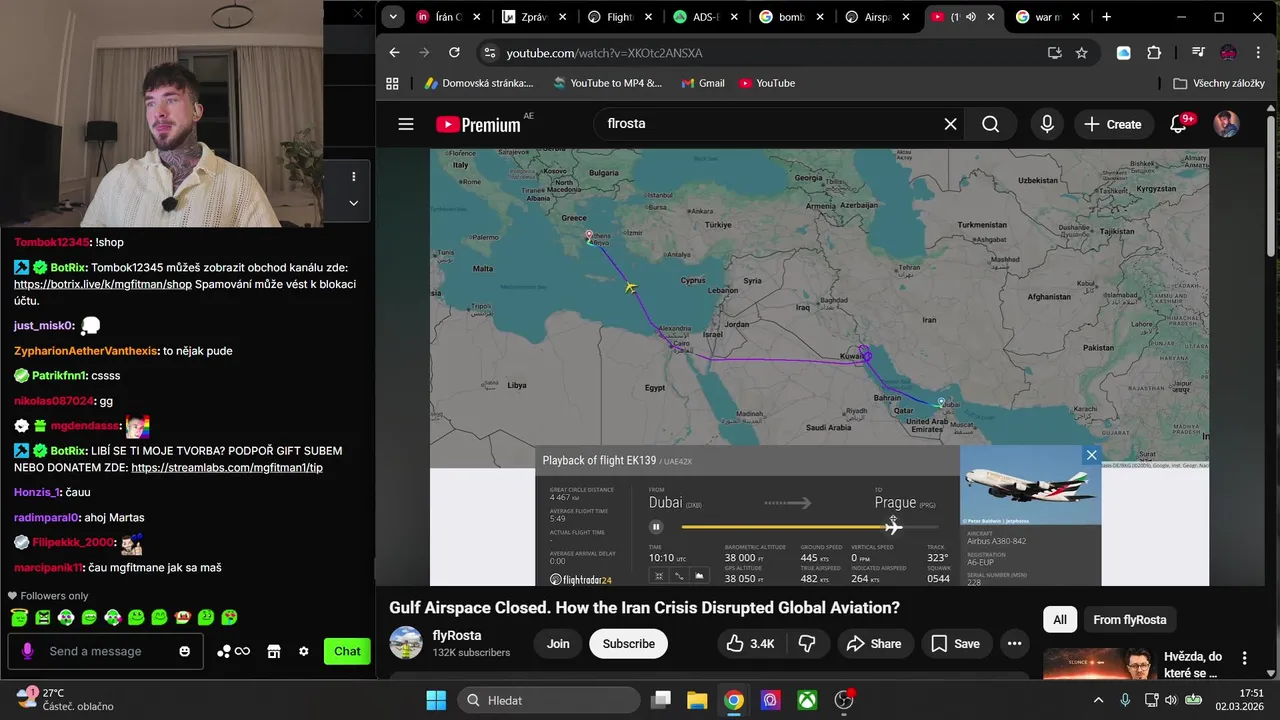Screen dimensions: 1280x720
Task: Open a new Chrome tab
Action: pyautogui.click(x=1106, y=17)
